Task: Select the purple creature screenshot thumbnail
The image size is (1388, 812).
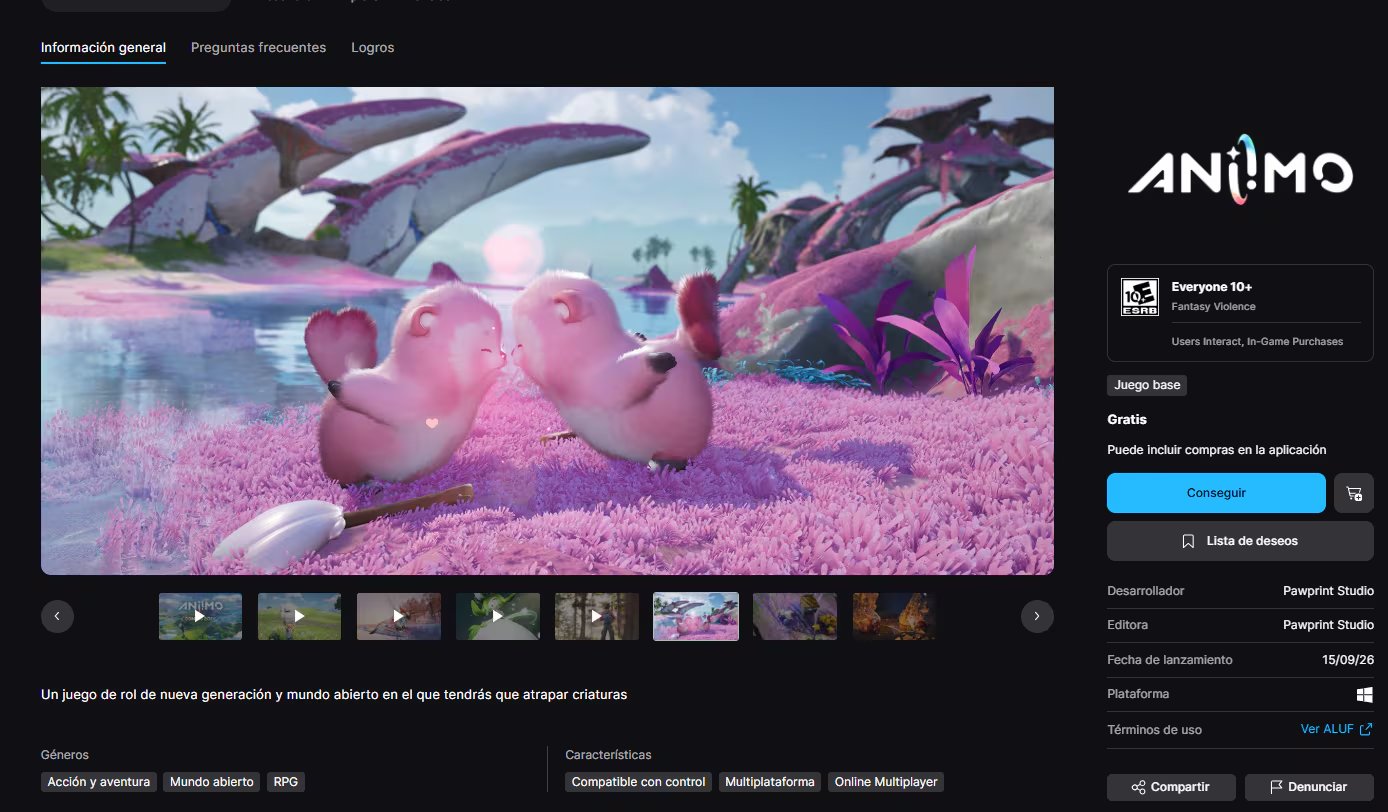Action: (x=795, y=616)
